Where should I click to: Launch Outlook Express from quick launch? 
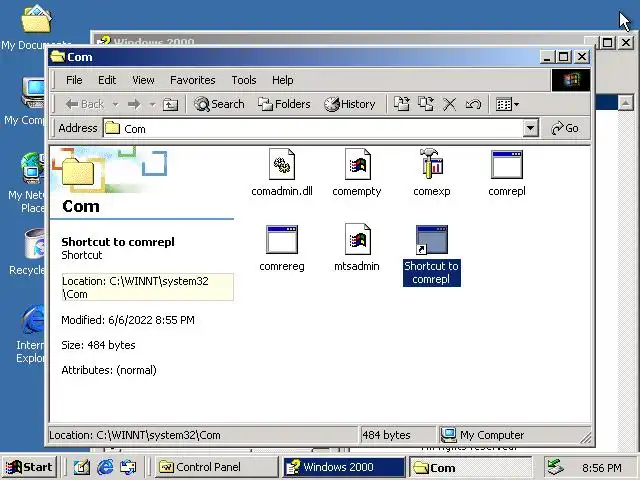click(x=128, y=467)
